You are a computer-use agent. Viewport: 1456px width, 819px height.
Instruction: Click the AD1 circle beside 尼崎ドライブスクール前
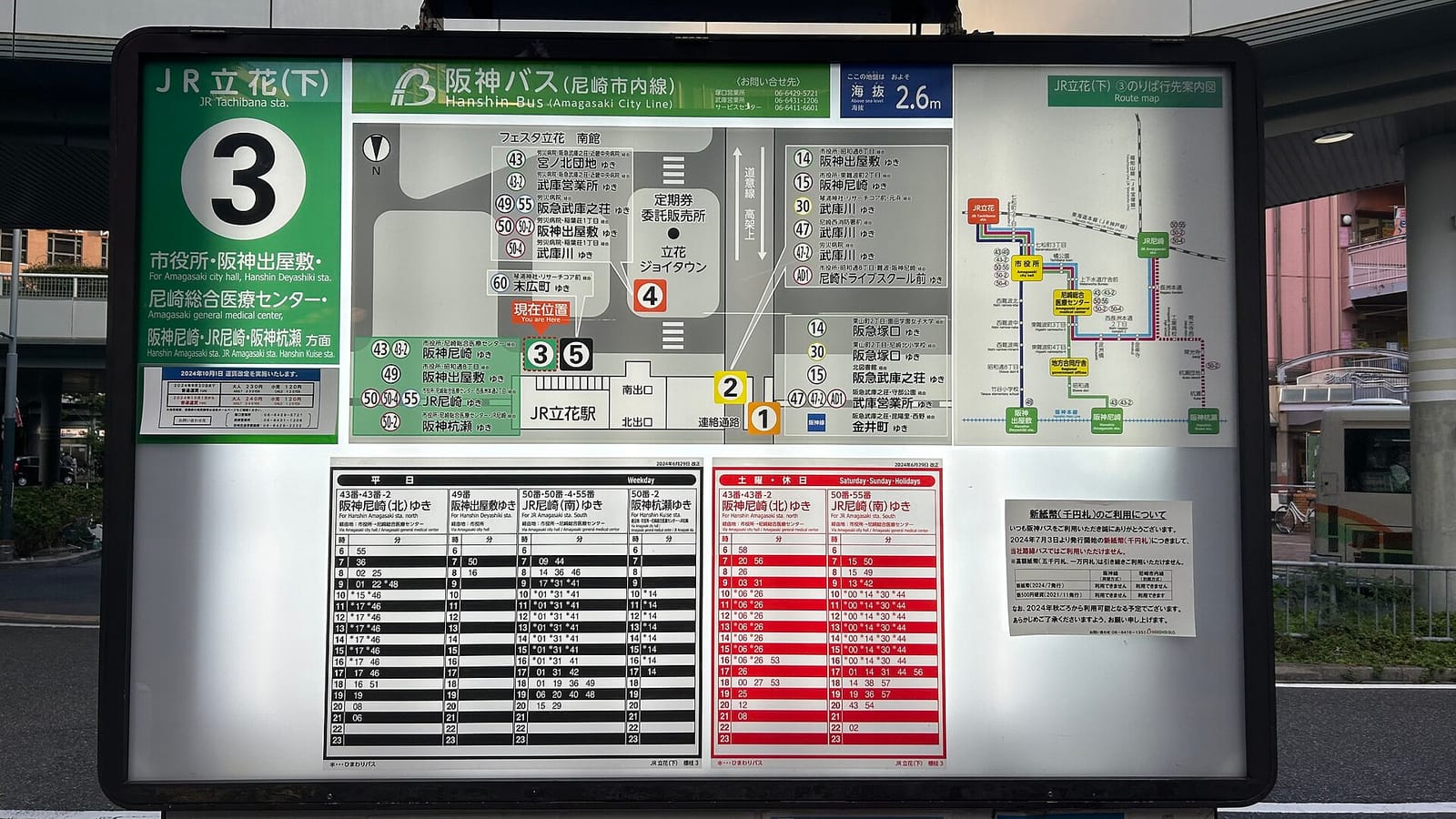803,275
